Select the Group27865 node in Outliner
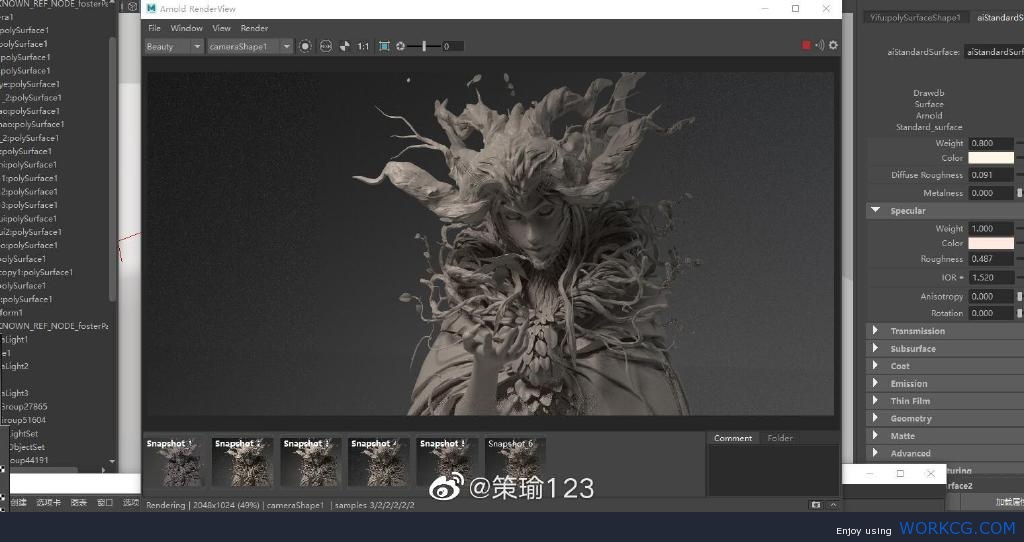The width and height of the screenshot is (1024, 542). coord(24,406)
